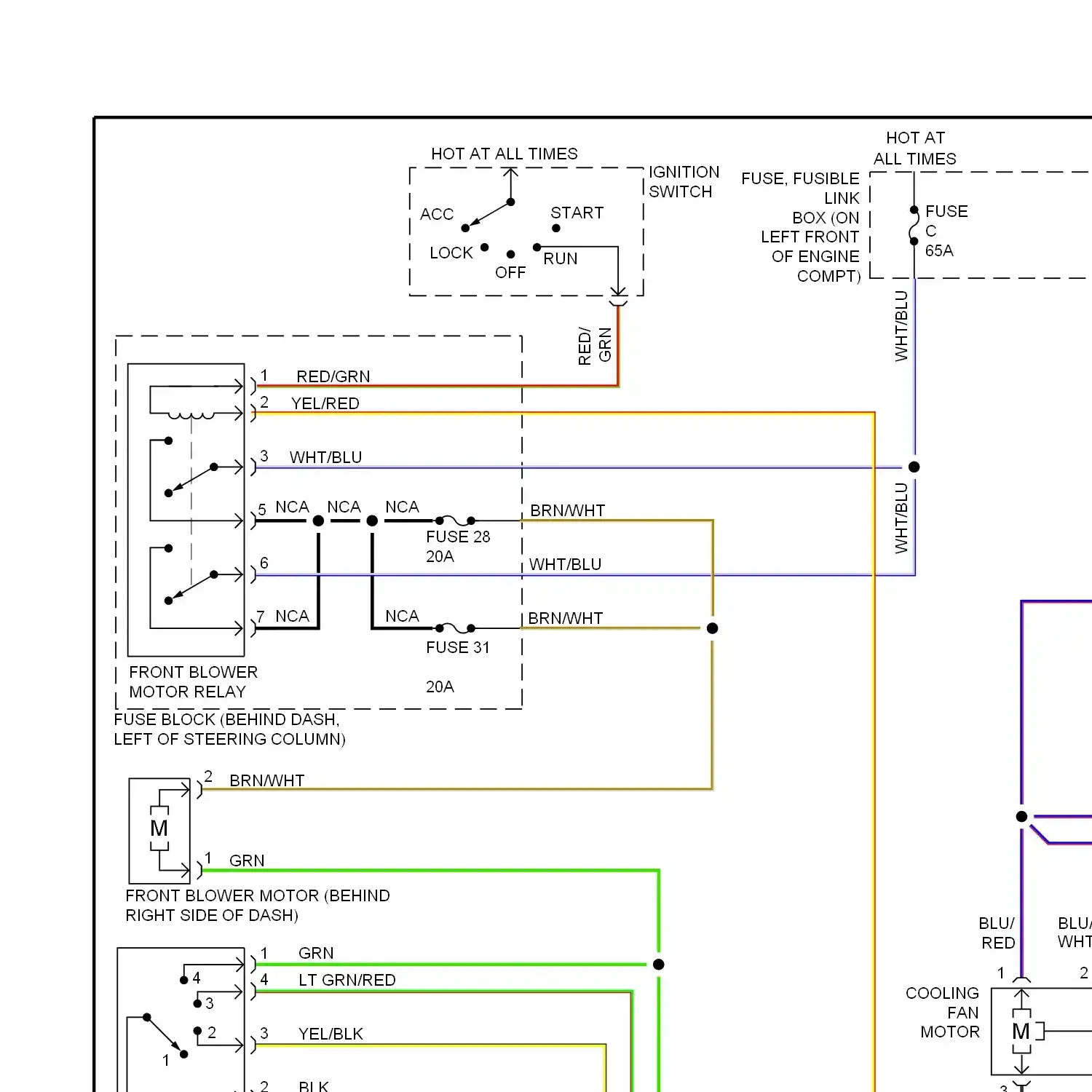Click the Fuse 28 fuse symbol

[x=455, y=521]
